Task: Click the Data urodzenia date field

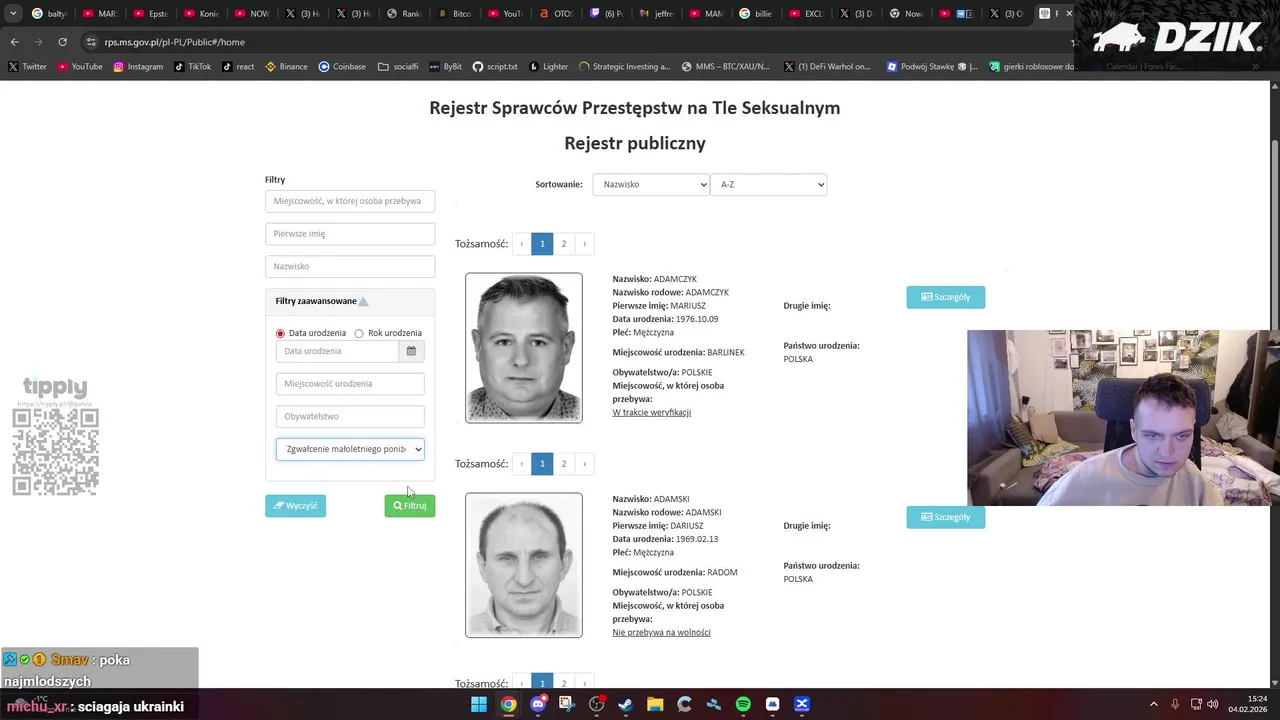Action: pyautogui.click(x=338, y=351)
